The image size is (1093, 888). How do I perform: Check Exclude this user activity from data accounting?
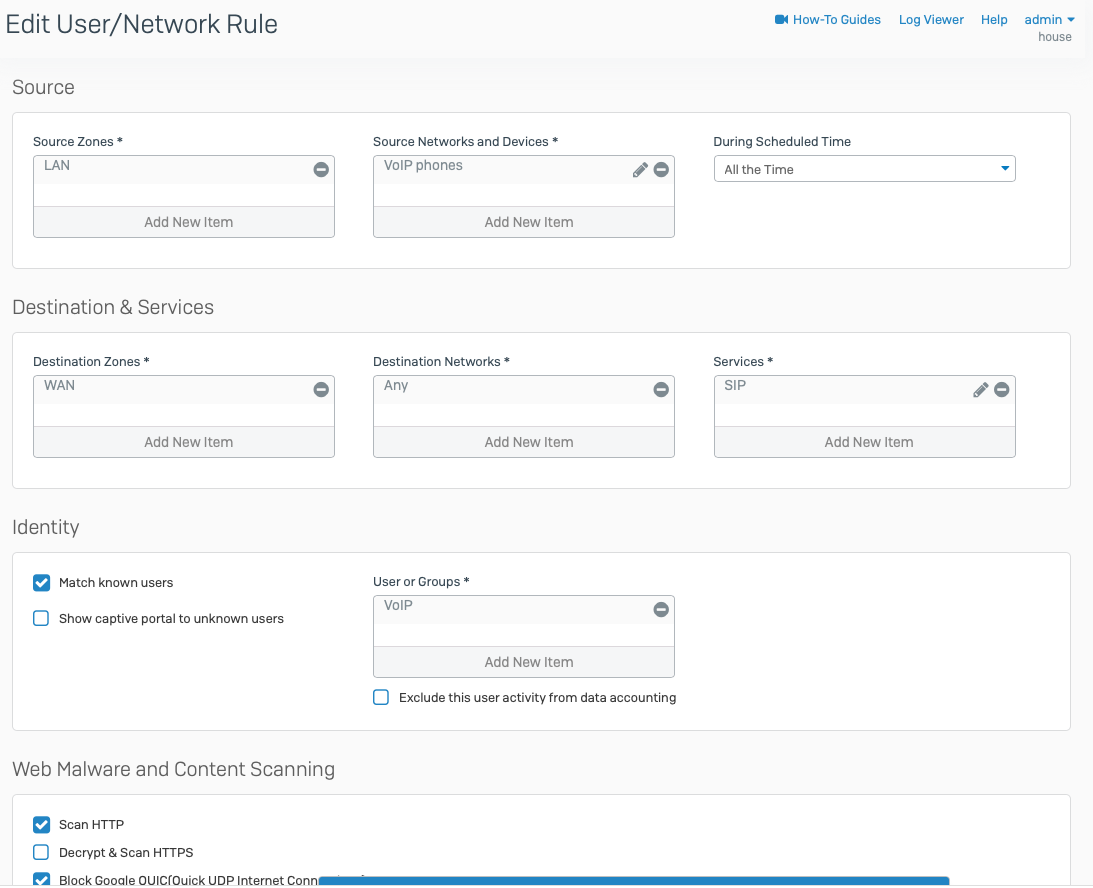[381, 698]
